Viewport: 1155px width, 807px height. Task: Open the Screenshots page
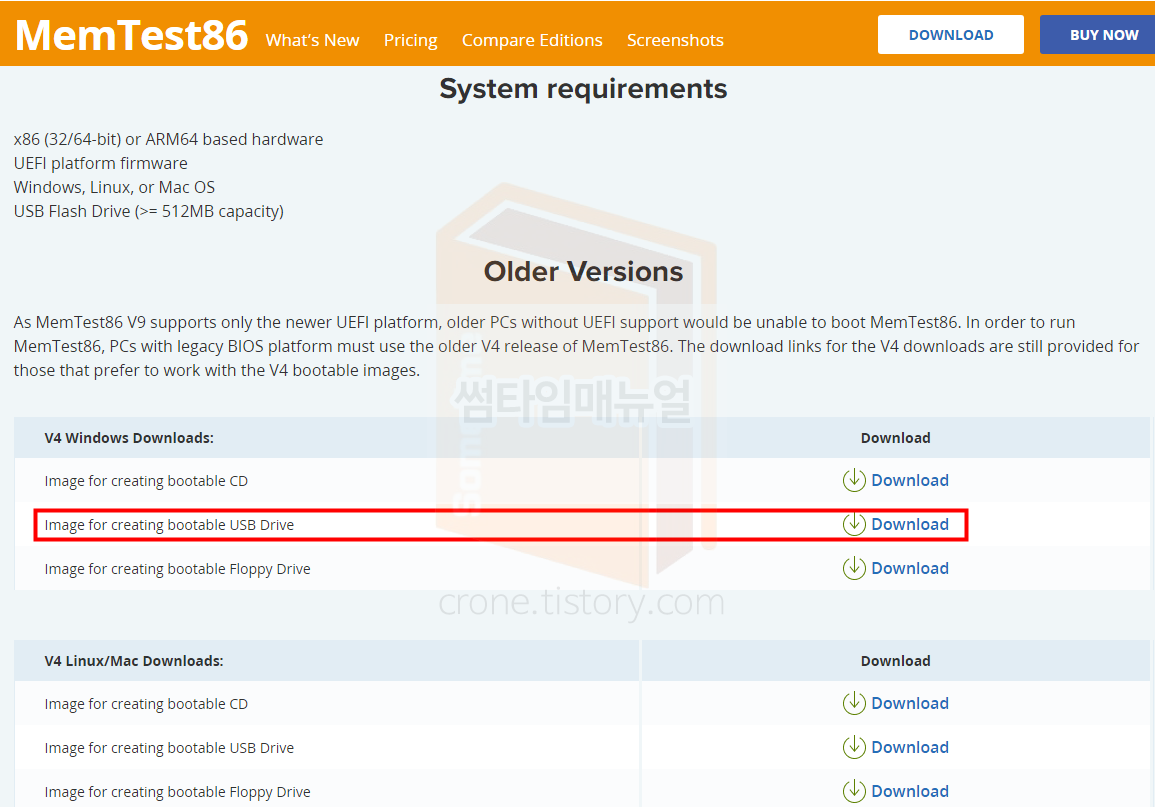pos(675,40)
